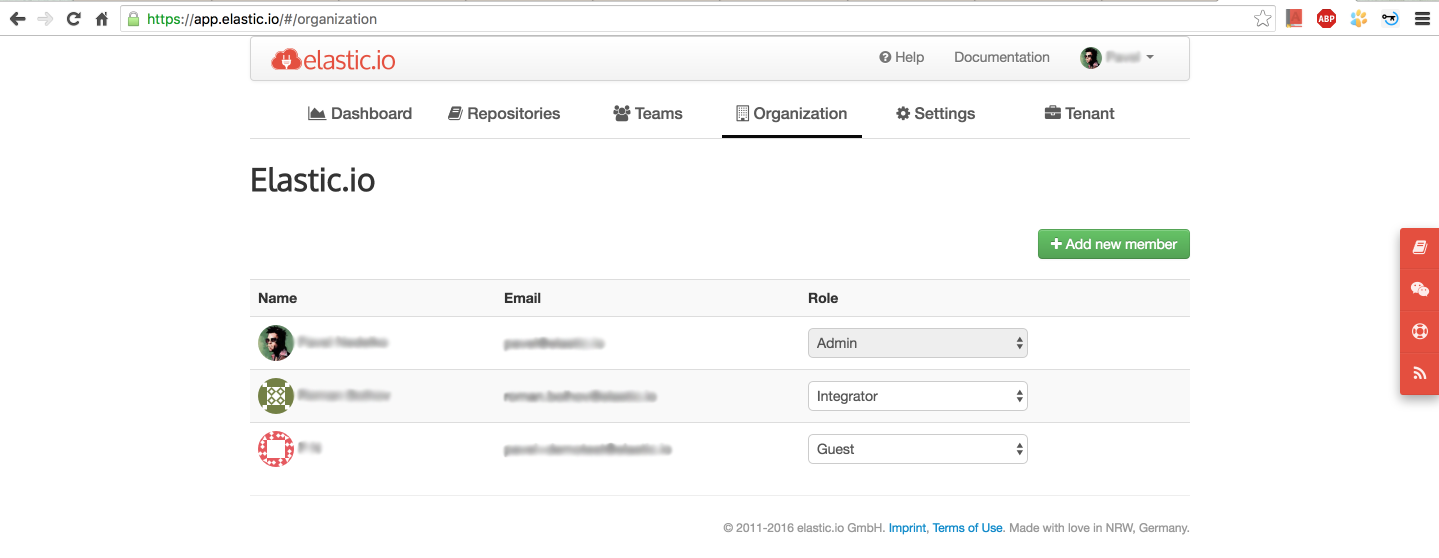The width and height of the screenshot is (1439, 558).
Task: Switch to Dashboard tab
Action: click(x=360, y=113)
